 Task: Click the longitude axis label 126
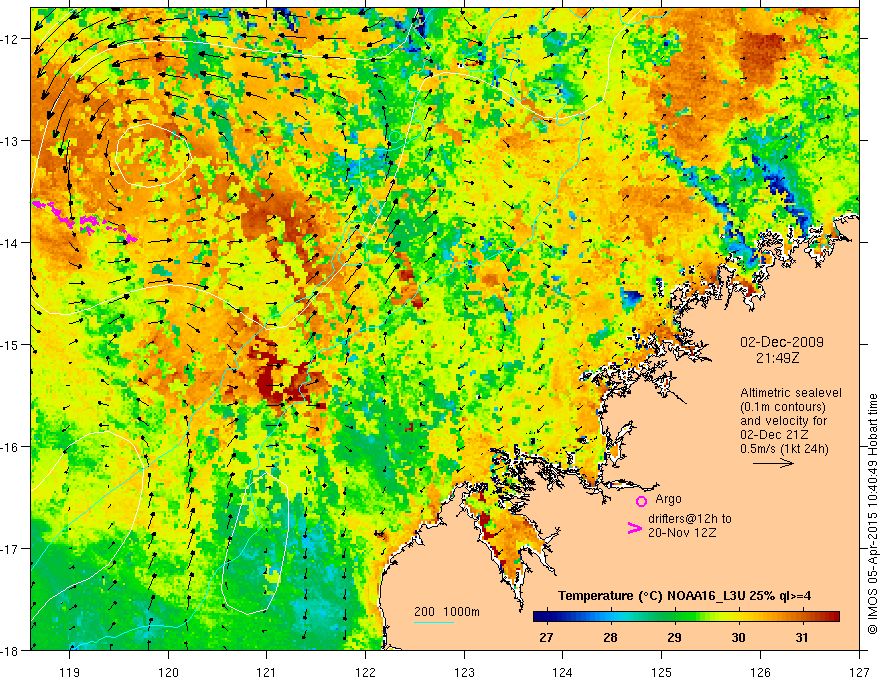coord(760,673)
